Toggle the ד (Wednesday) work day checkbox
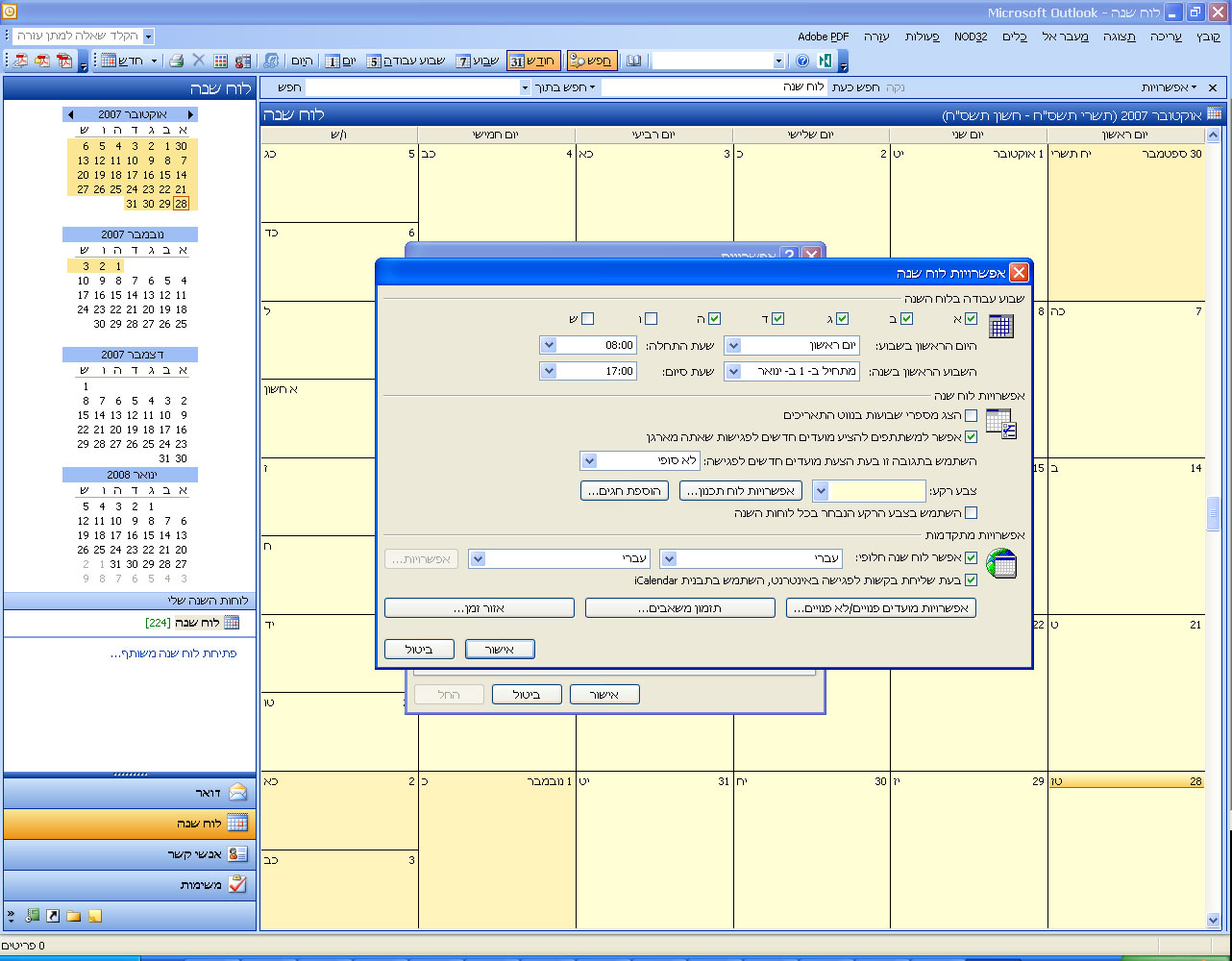Screen dimensions: 1232x961 click(x=778, y=319)
